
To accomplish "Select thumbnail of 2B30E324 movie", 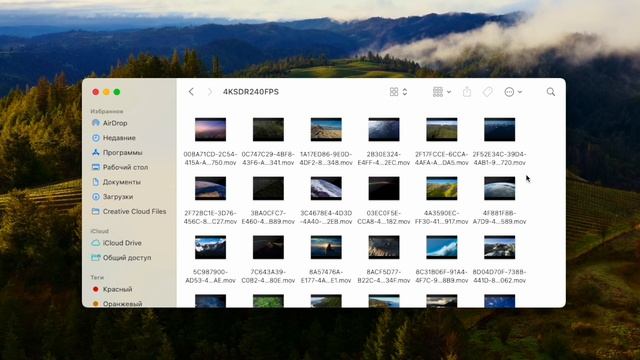I will pos(384,129).
